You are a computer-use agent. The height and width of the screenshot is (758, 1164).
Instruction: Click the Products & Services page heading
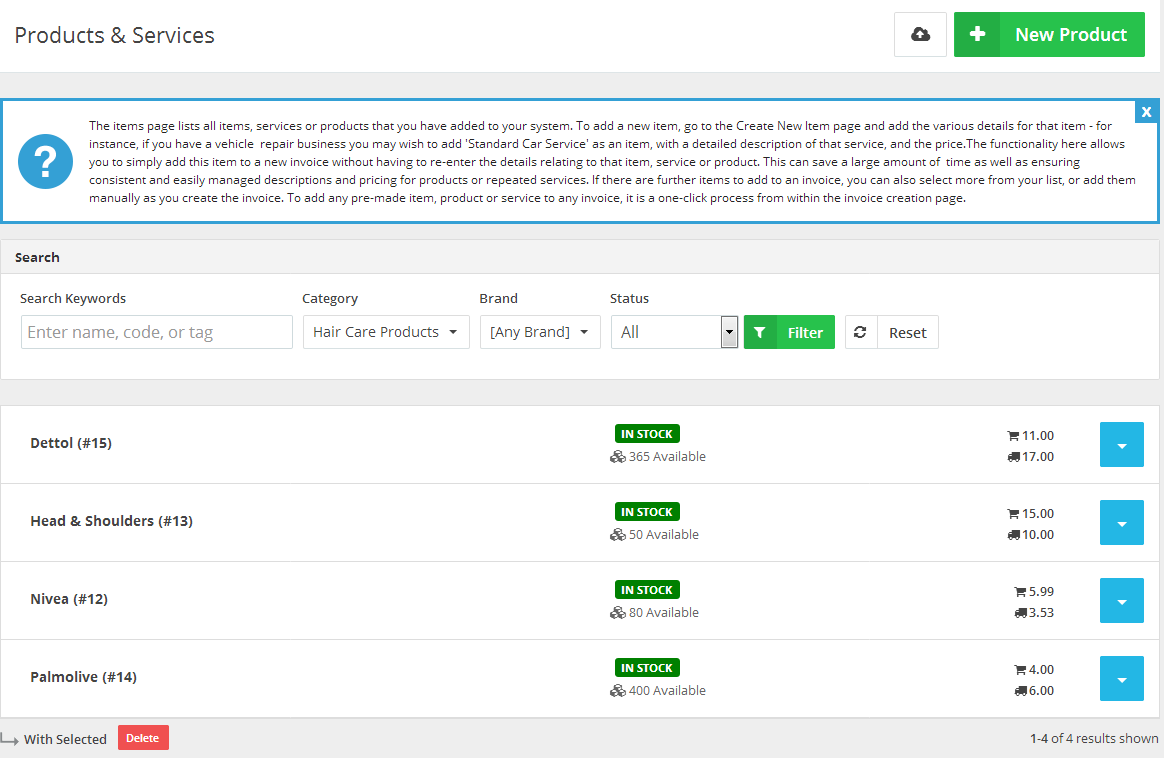click(114, 35)
